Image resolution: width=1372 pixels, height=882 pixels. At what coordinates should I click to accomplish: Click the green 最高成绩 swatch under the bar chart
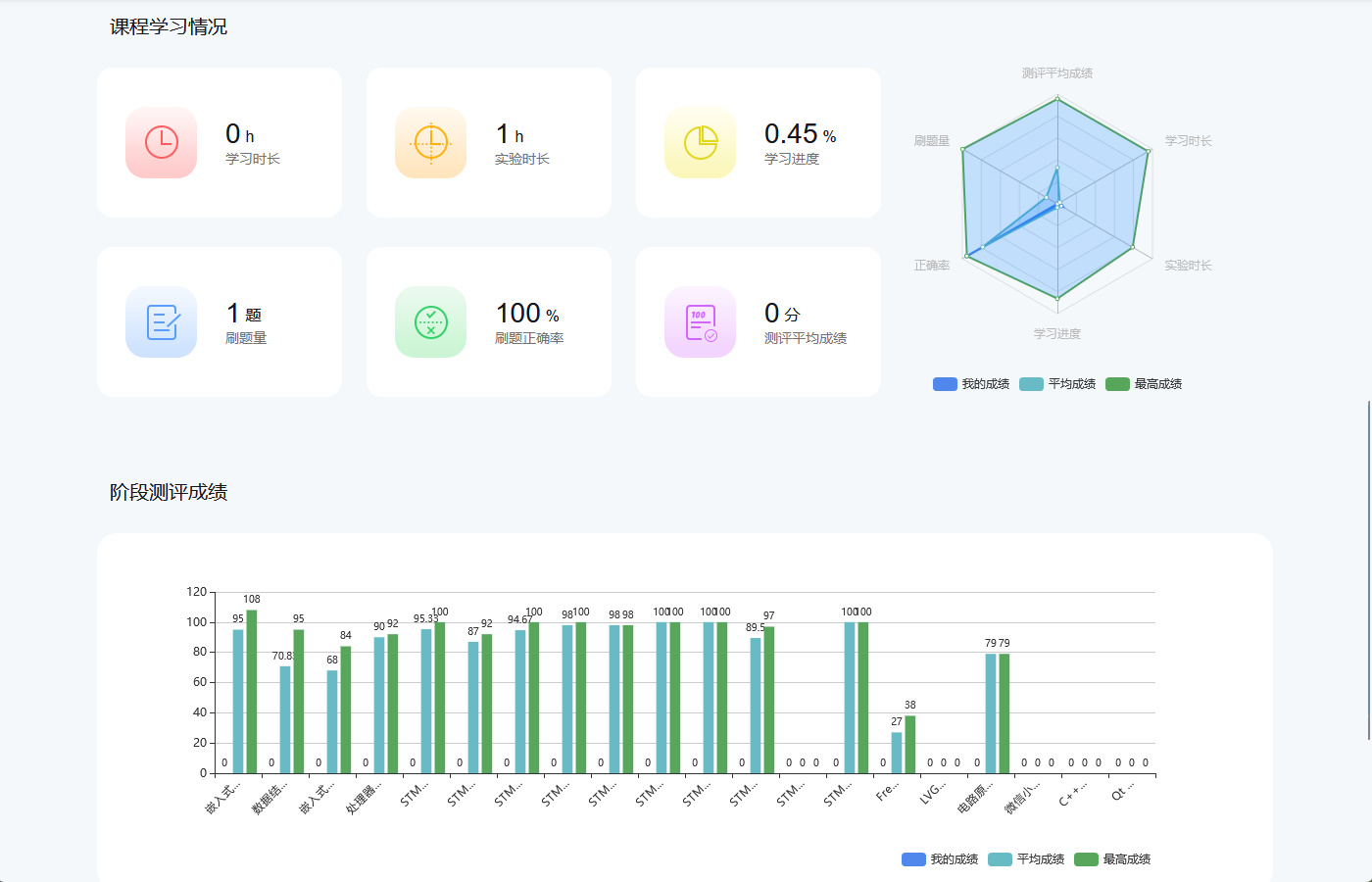1086,859
